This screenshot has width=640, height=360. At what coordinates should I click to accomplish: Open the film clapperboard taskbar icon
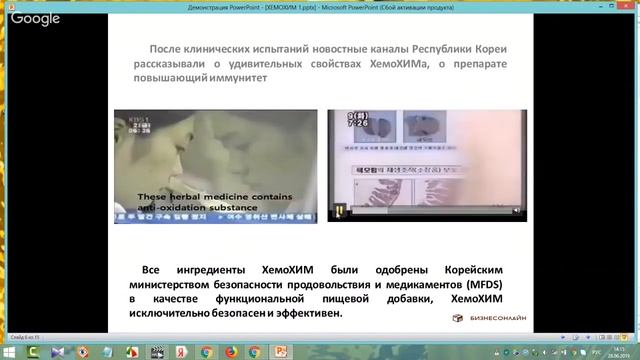157,352
